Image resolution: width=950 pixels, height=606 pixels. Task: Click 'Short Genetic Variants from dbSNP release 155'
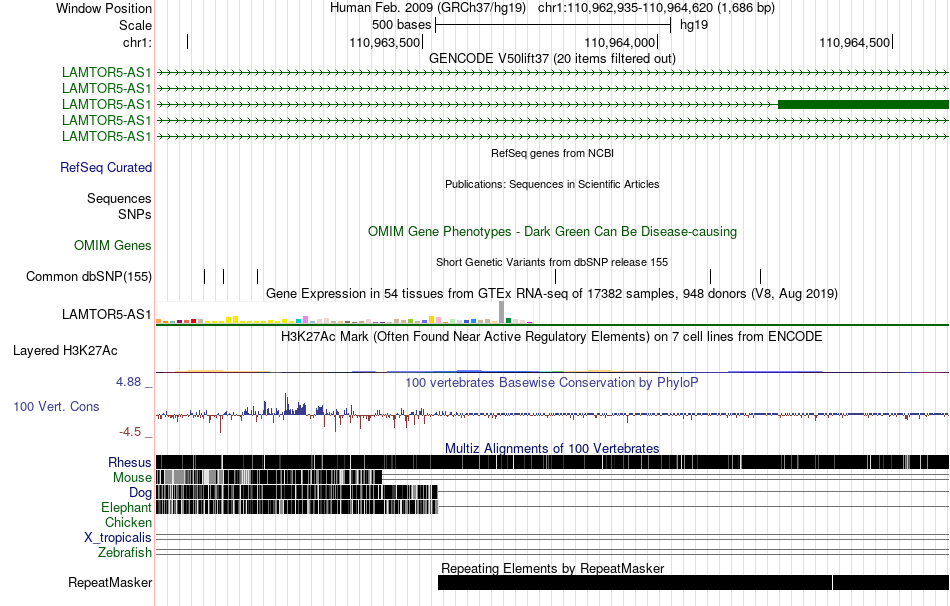(552, 262)
